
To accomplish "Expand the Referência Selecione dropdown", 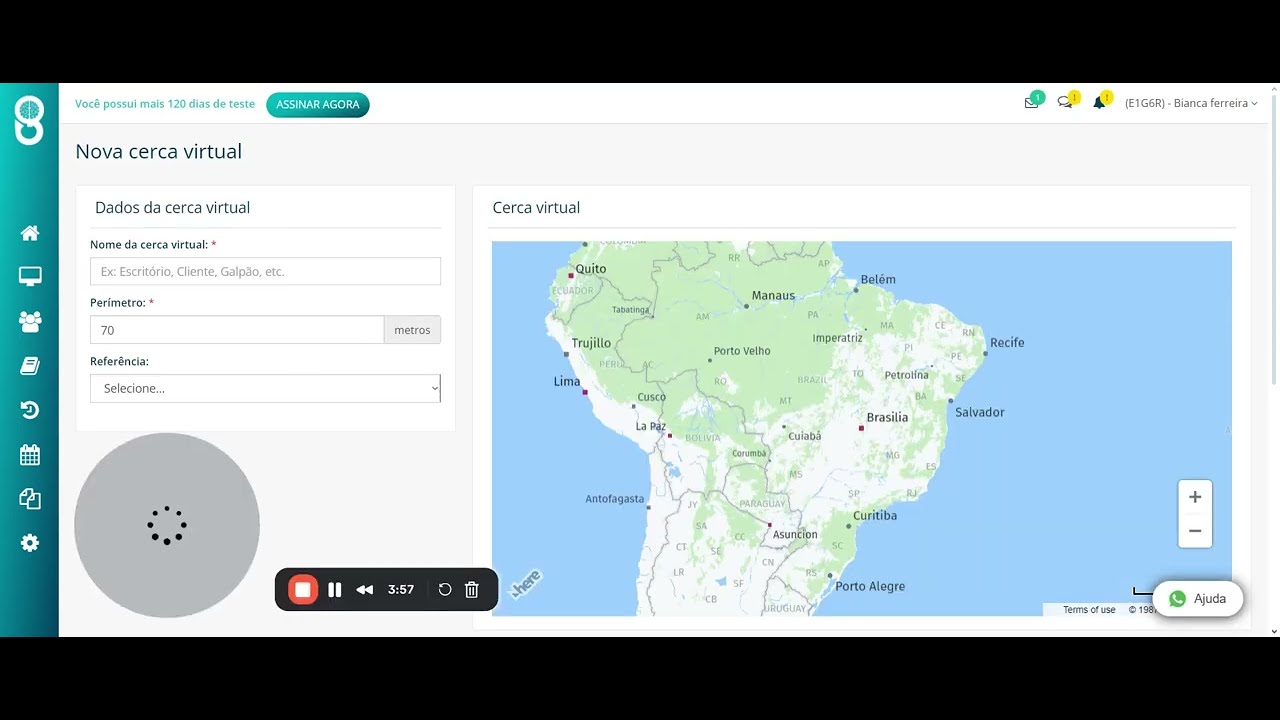I will point(265,388).
